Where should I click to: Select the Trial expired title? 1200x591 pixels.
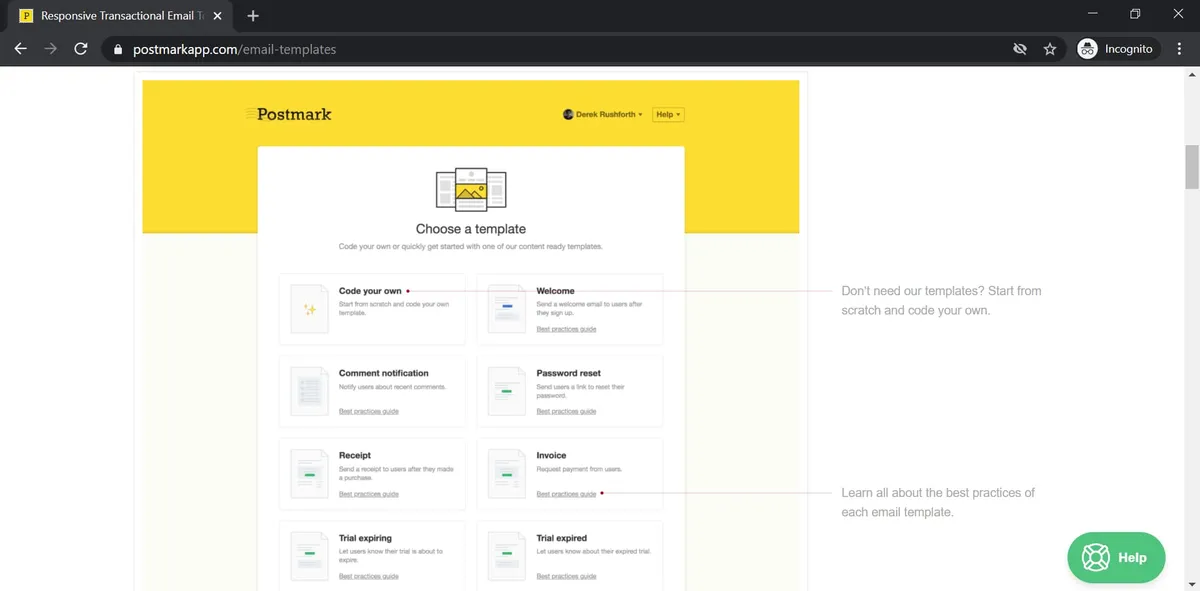[x=561, y=538]
